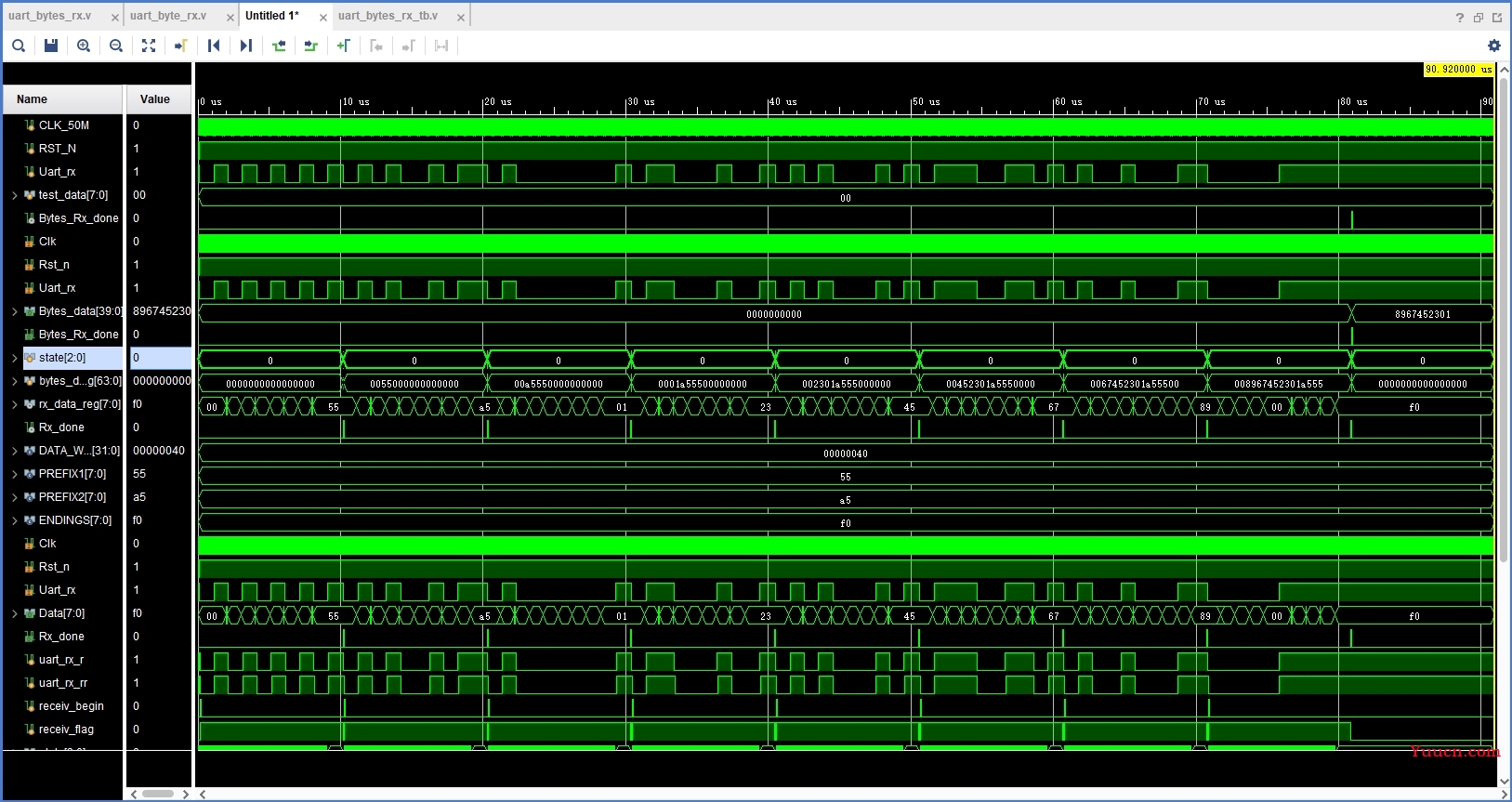The image size is (1512, 802).
Task: Click the vertical scrollbar of waveform
Action: pyautogui.click(x=1505, y=319)
